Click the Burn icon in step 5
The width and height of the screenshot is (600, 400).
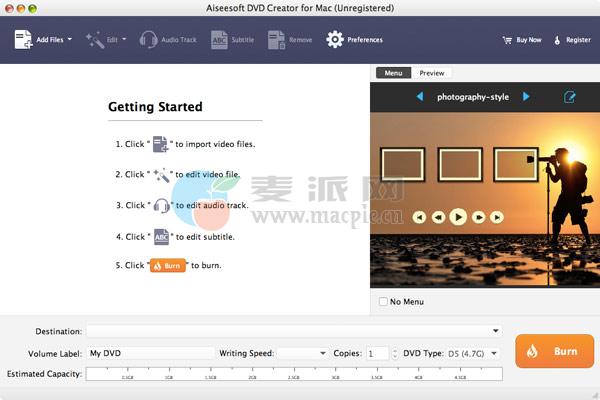point(168,265)
